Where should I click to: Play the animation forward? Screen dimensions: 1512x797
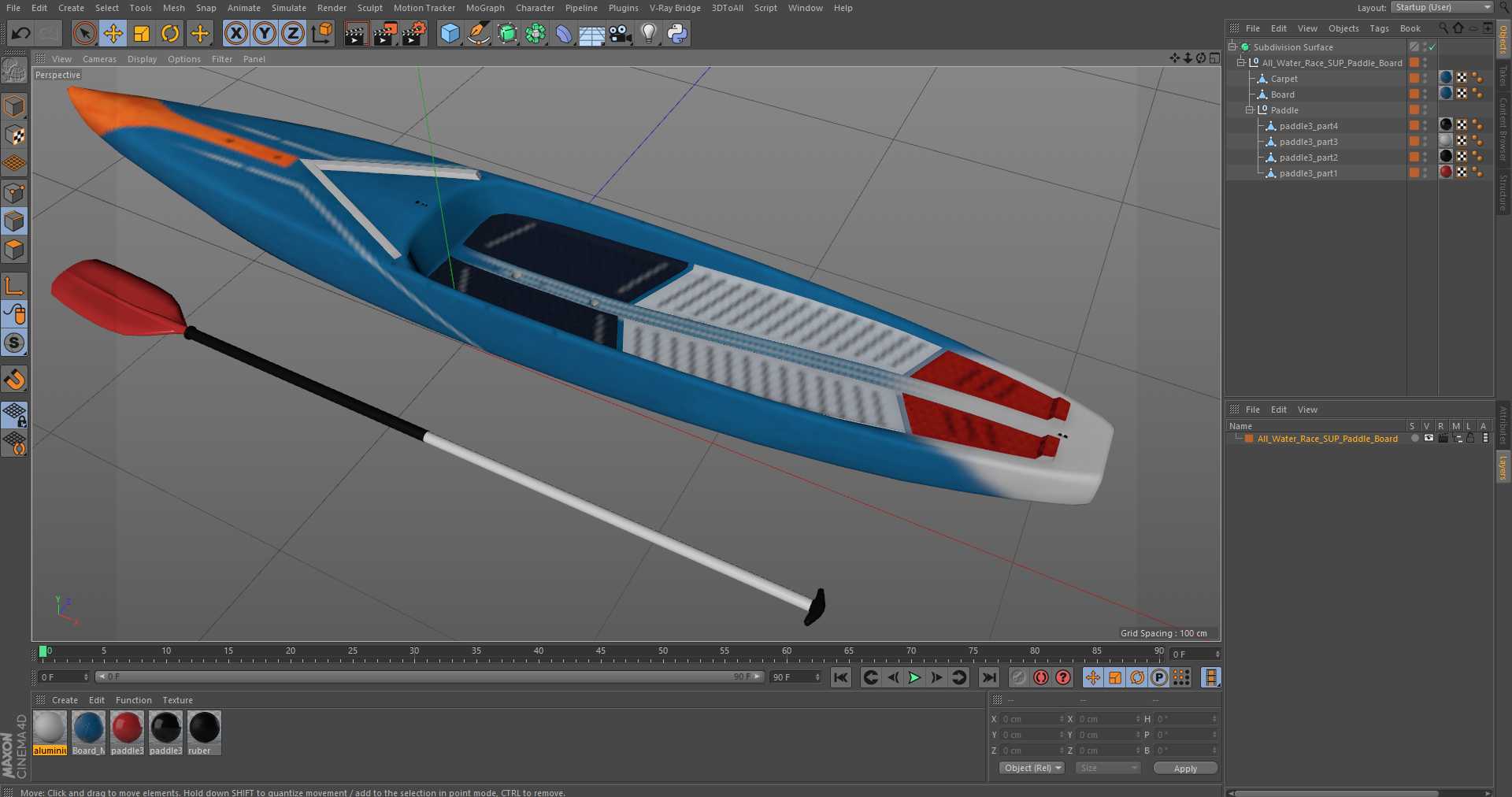tap(914, 677)
